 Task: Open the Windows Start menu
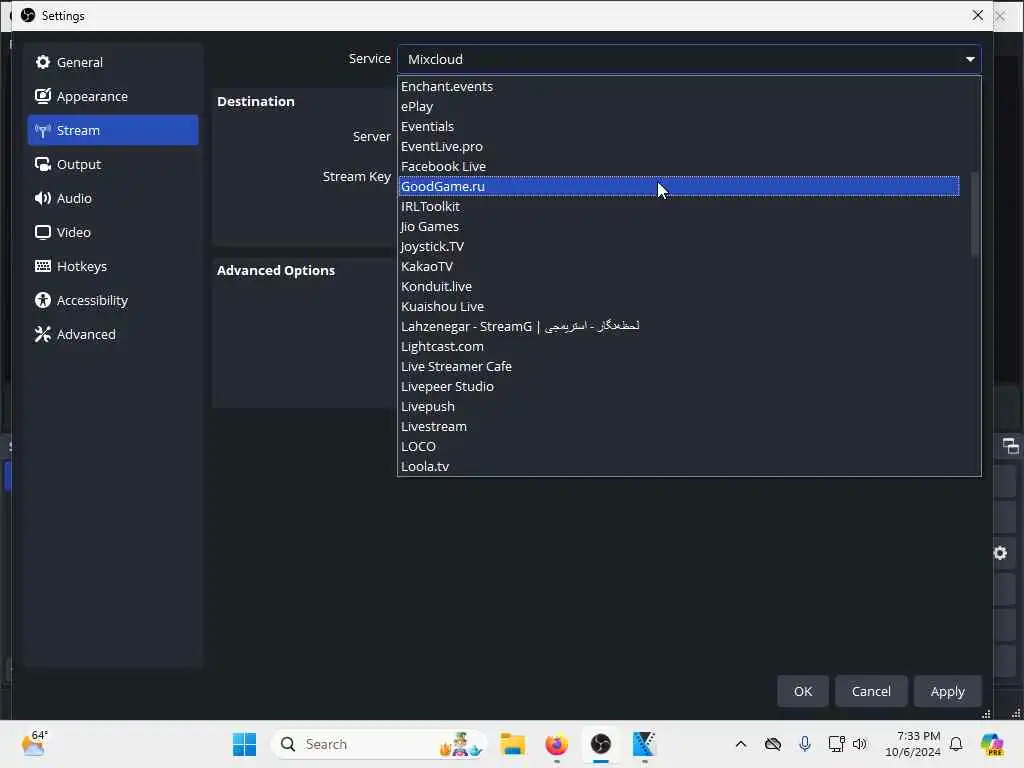[x=244, y=744]
